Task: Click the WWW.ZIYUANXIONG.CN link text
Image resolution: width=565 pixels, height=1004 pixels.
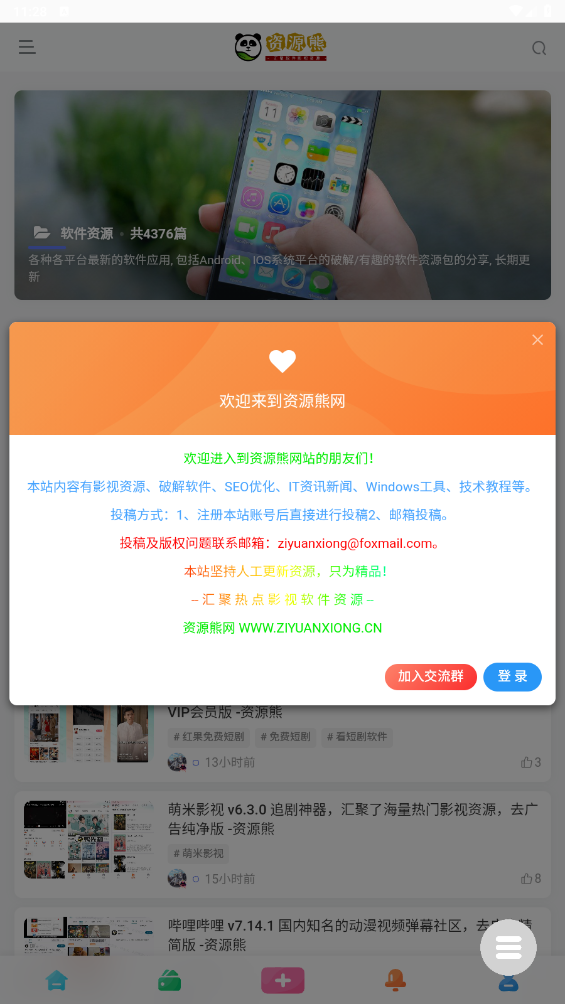Action: 310,628
